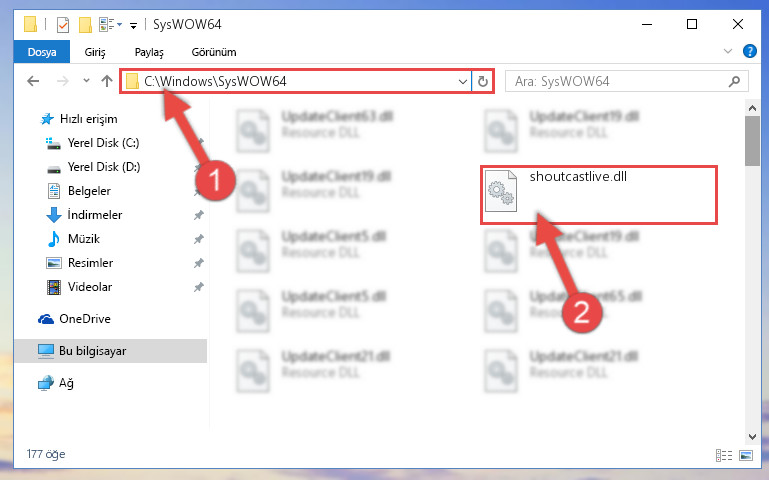Click the Back navigation arrow

pyautogui.click(x=33, y=81)
